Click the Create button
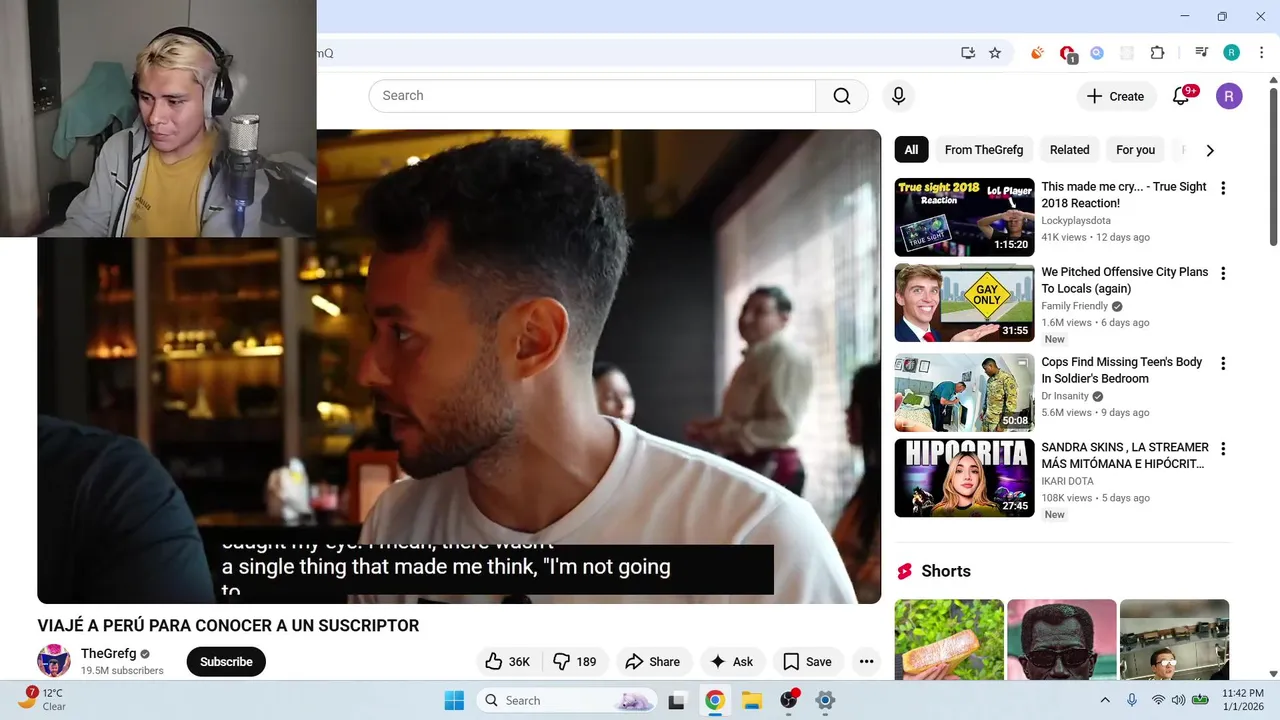This screenshot has width=1280, height=720. tap(1116, 96)
